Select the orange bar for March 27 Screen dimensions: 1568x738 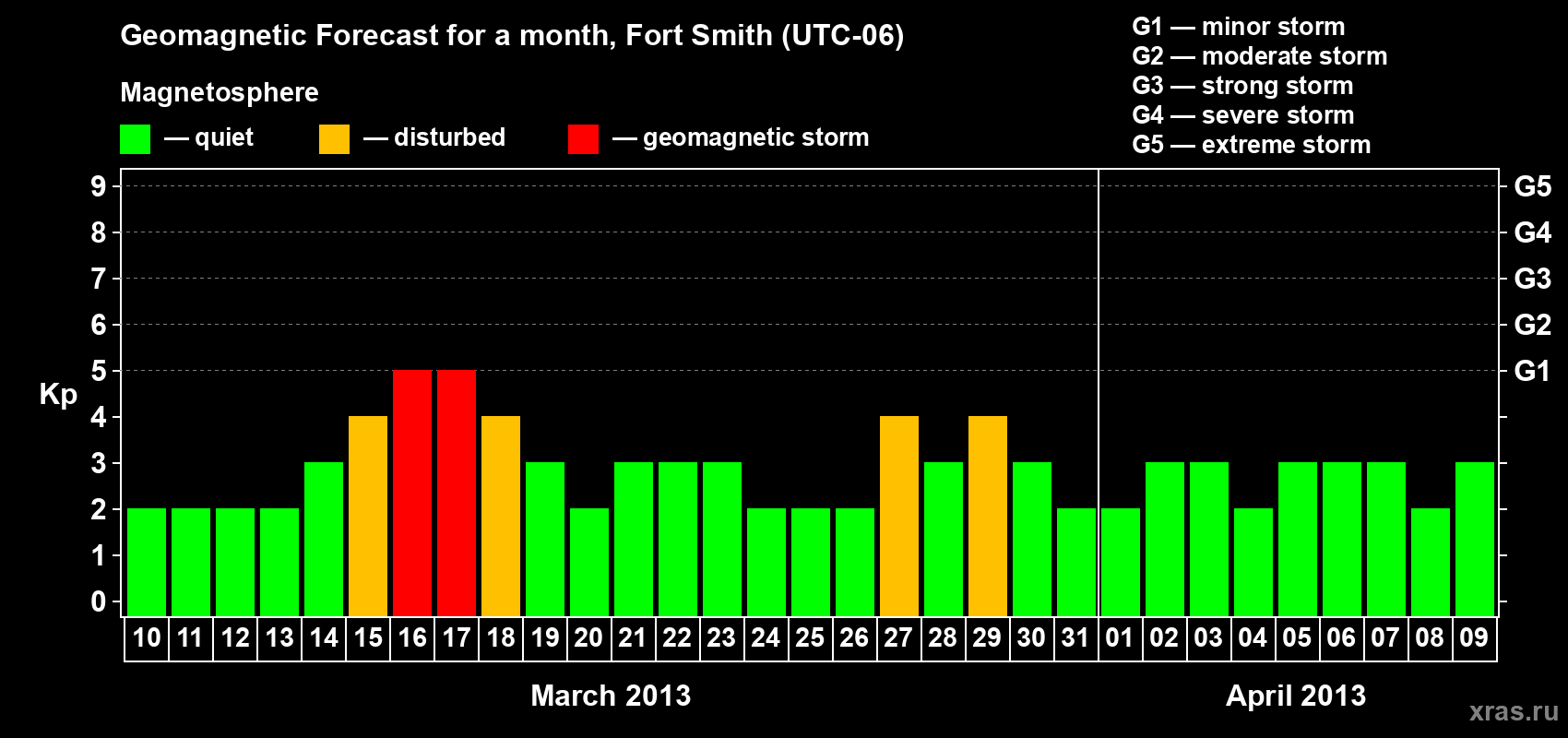point(899,516)
